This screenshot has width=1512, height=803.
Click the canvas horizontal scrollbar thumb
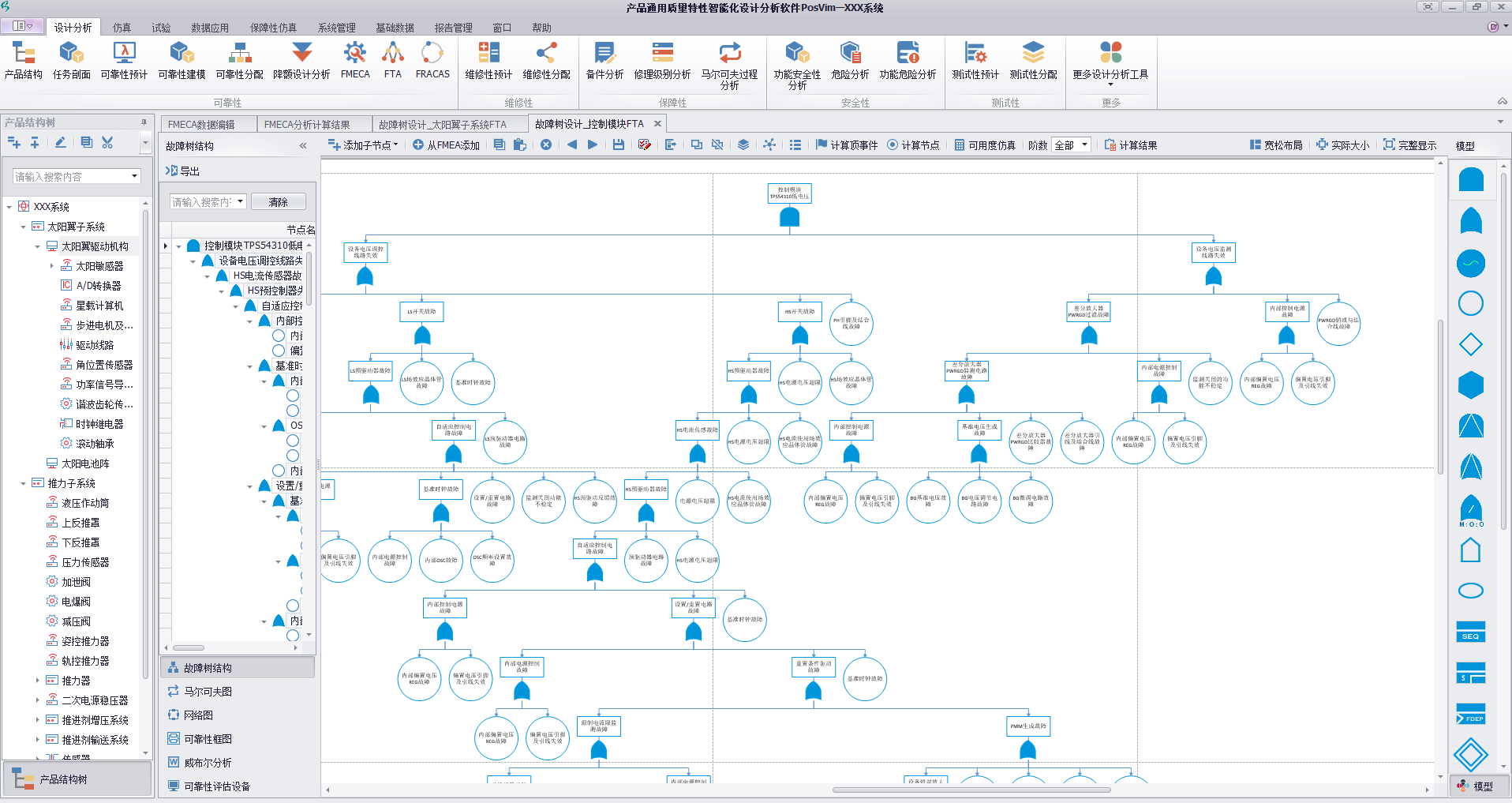971,790
